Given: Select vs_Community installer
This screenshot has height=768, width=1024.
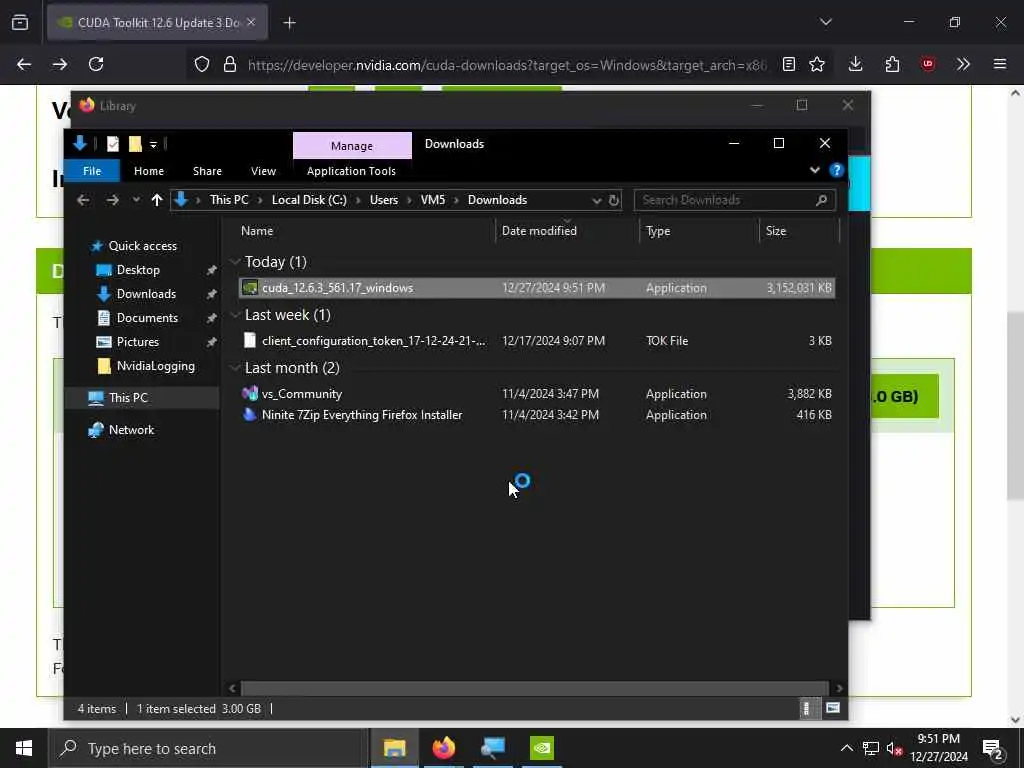Looking at the screenshot, I should [x=537, y=394].
